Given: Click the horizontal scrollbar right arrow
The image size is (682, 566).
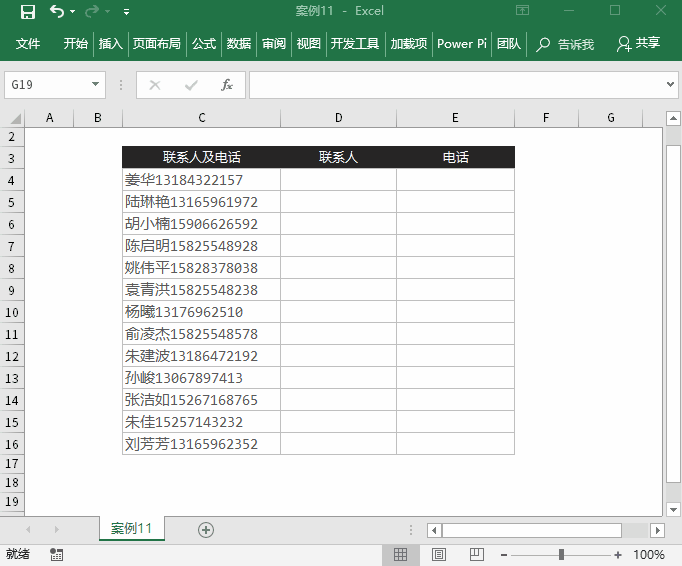Looking at the screenshot, I should click(657, 530).
